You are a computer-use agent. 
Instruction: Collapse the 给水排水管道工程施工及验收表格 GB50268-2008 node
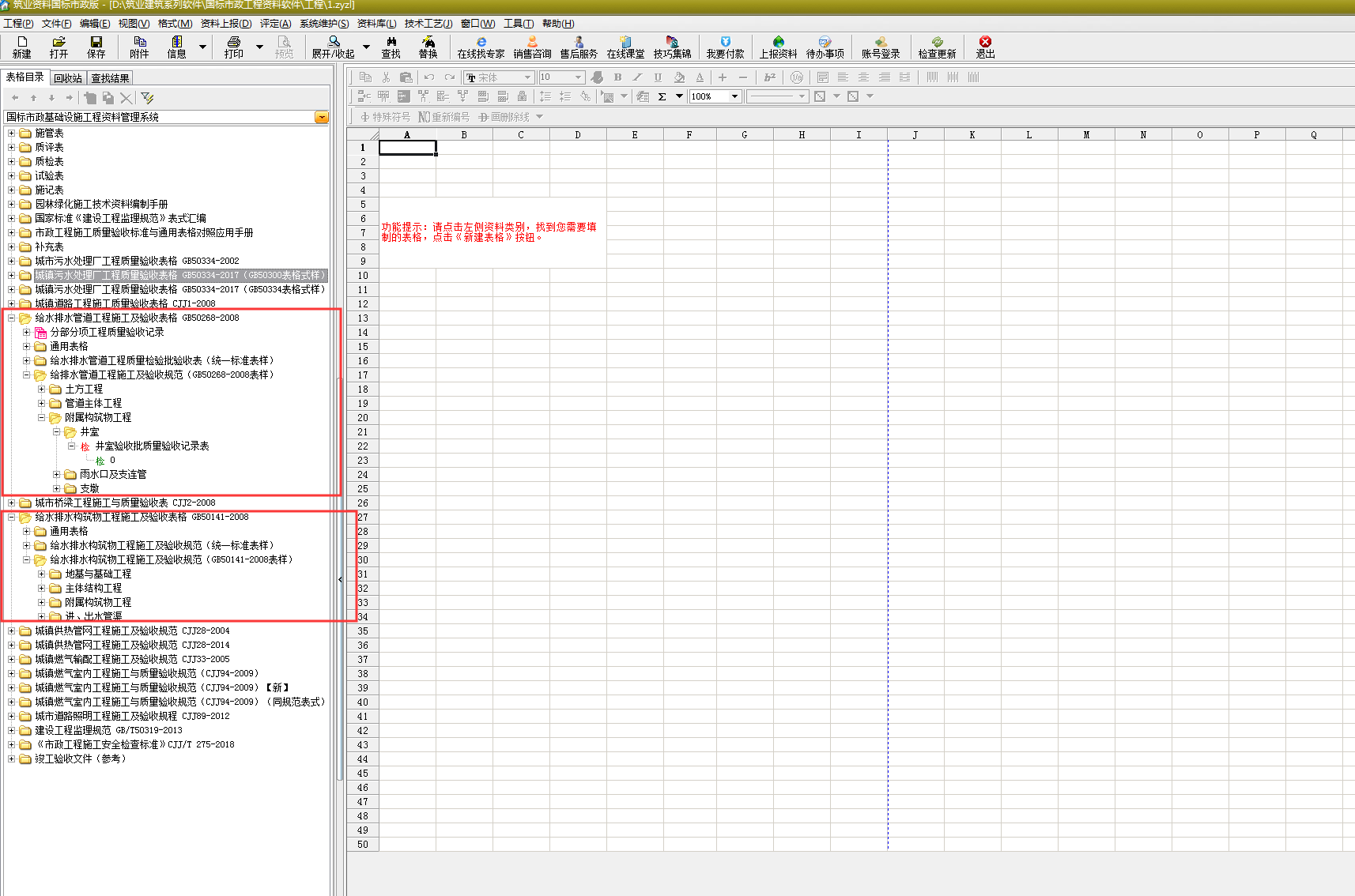[11, 318]
